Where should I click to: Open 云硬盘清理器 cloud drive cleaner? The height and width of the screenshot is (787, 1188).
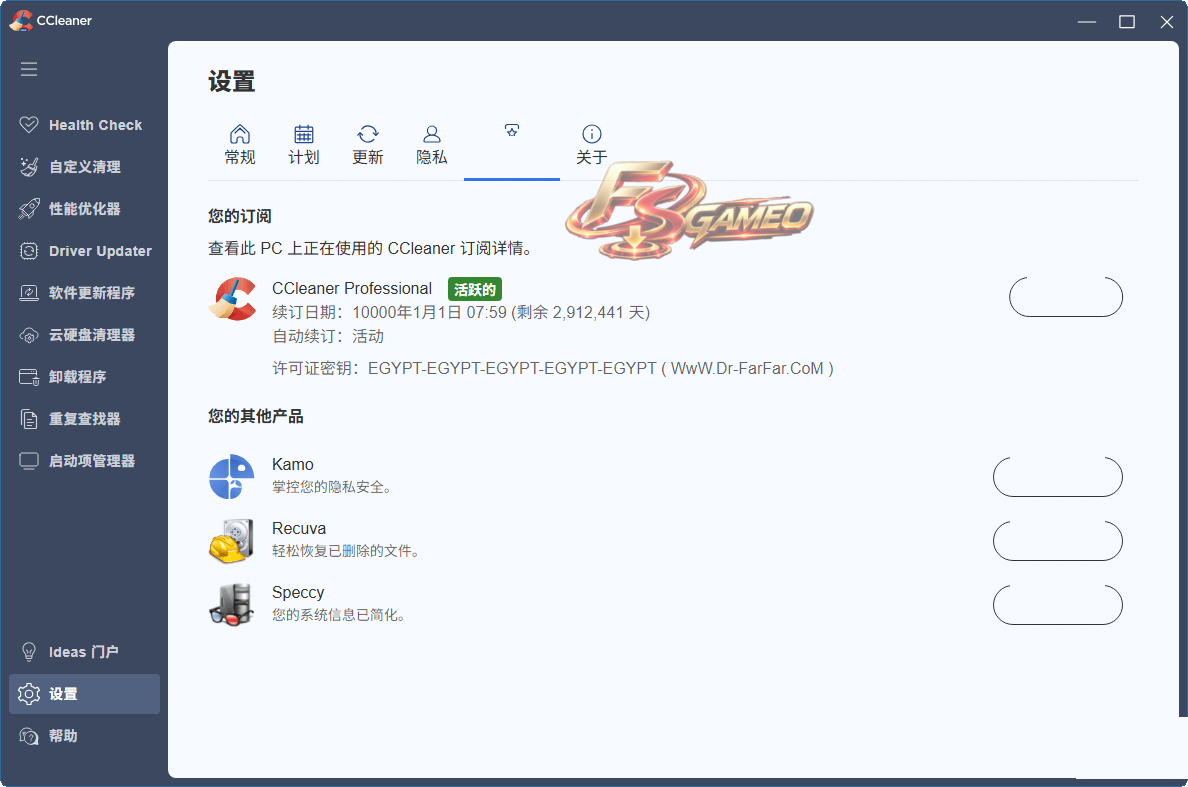[84, 335]
